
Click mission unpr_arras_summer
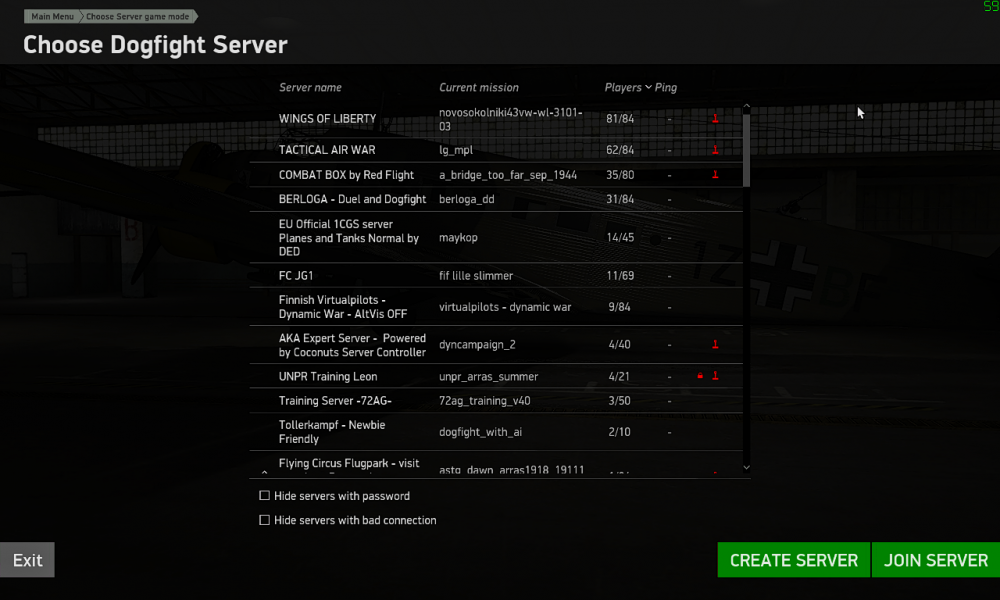(489, 377)
